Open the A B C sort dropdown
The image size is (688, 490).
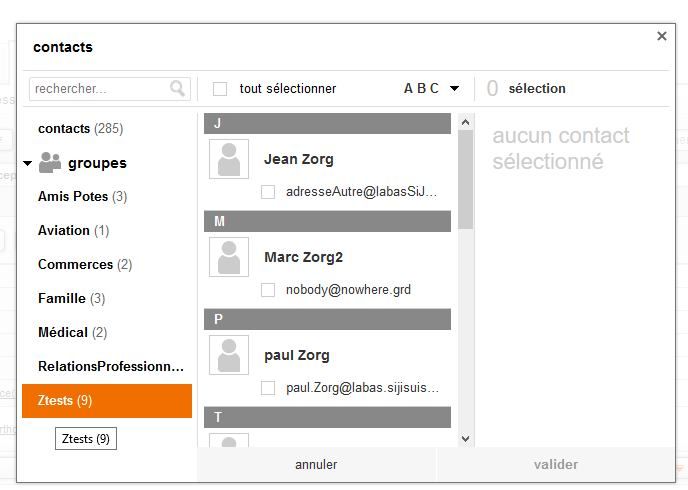[x=431, y=89]
